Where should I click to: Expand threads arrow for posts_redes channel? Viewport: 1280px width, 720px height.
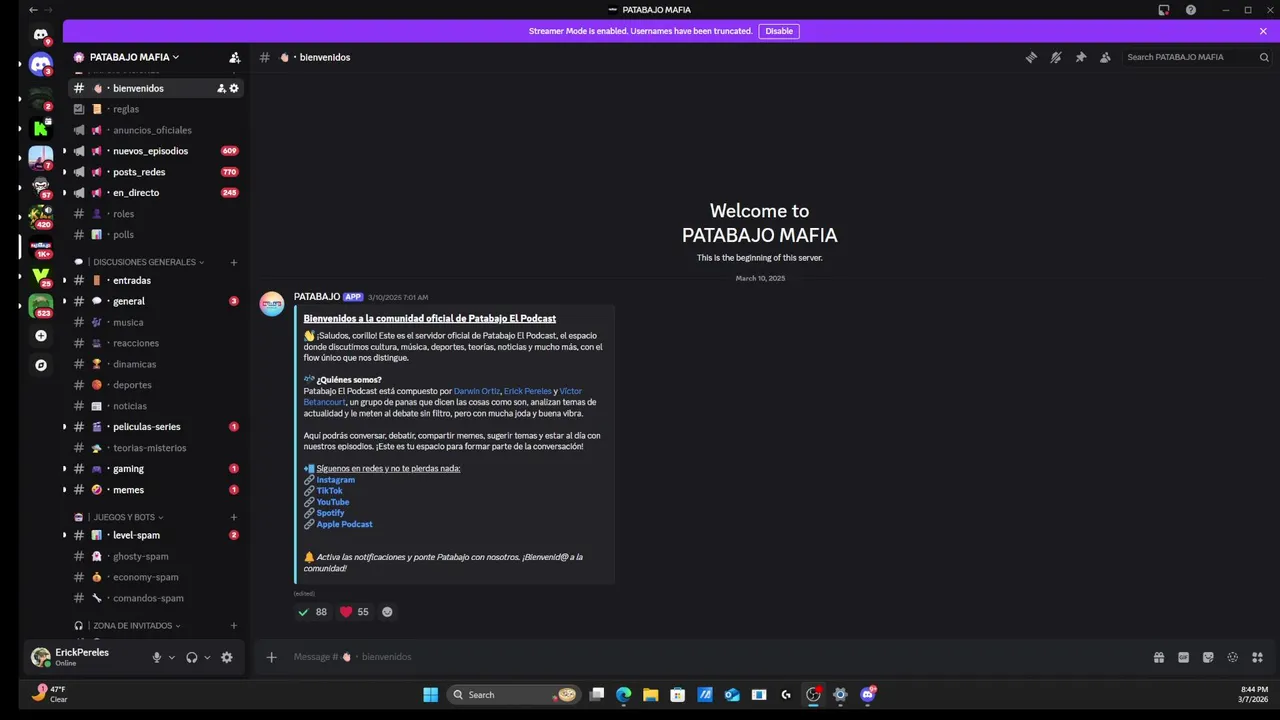pyautogui.click(x=65, y=172)
